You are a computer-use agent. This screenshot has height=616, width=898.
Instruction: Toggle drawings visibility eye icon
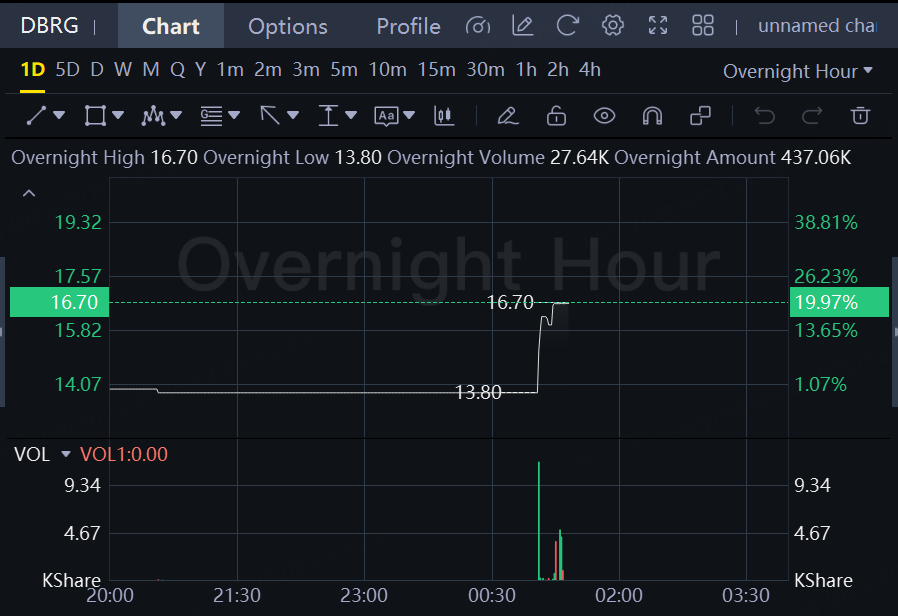point(604,116)
